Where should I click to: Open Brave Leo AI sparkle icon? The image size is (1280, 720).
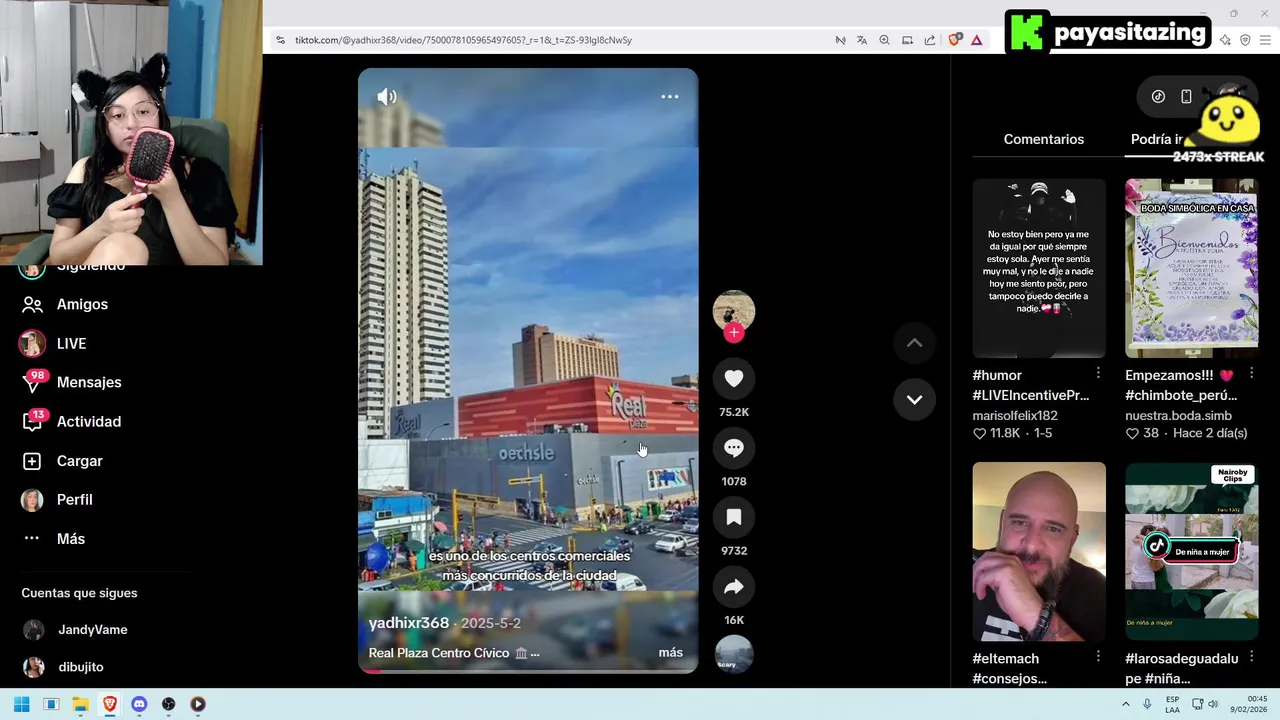[x=1226, y=40]
